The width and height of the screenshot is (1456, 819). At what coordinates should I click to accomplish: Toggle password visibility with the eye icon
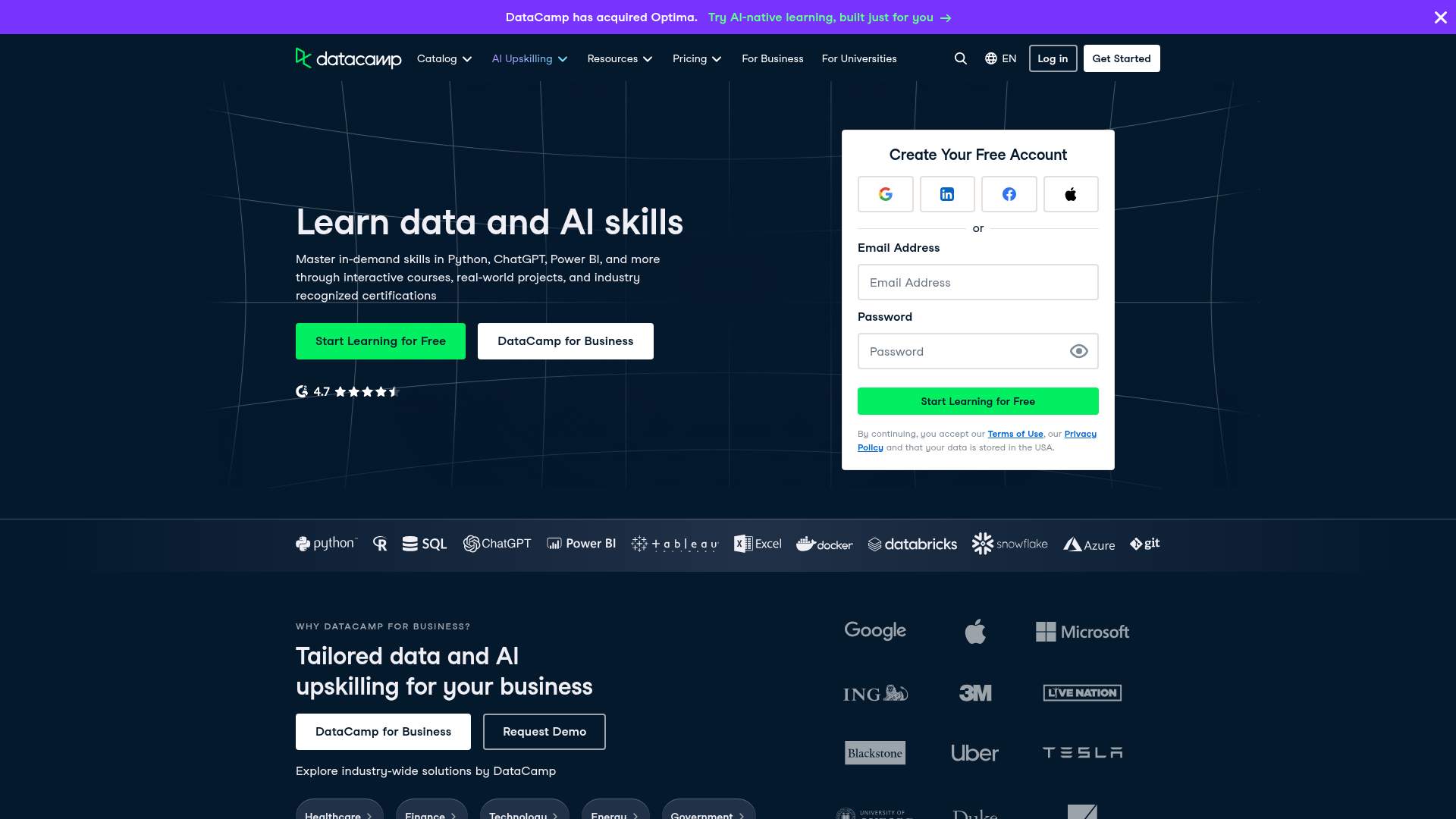click(1078, 351)
